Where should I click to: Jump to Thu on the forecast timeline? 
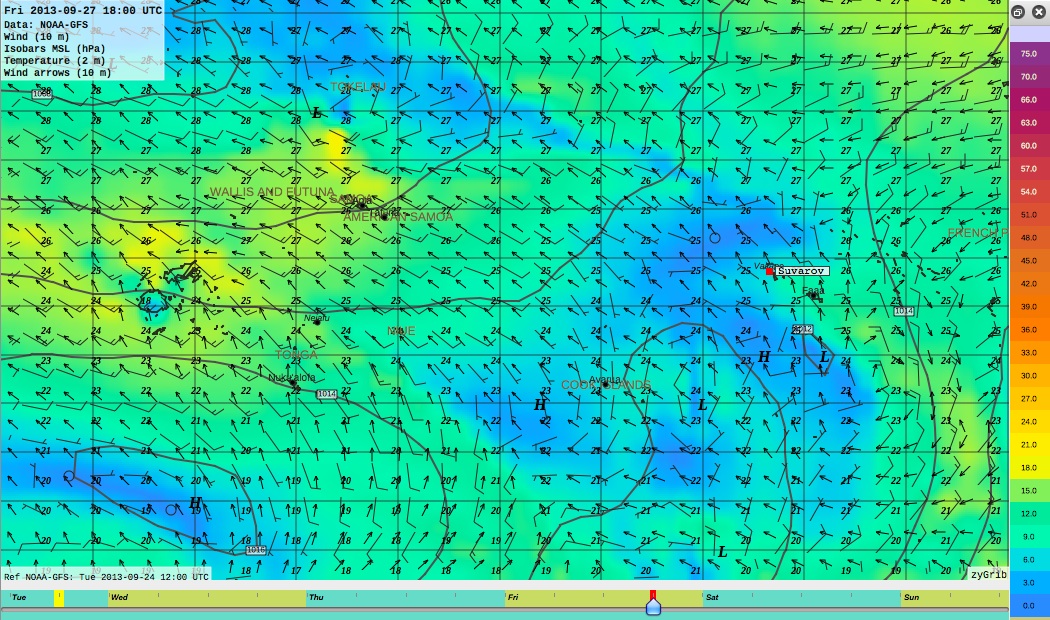point(316,597)
